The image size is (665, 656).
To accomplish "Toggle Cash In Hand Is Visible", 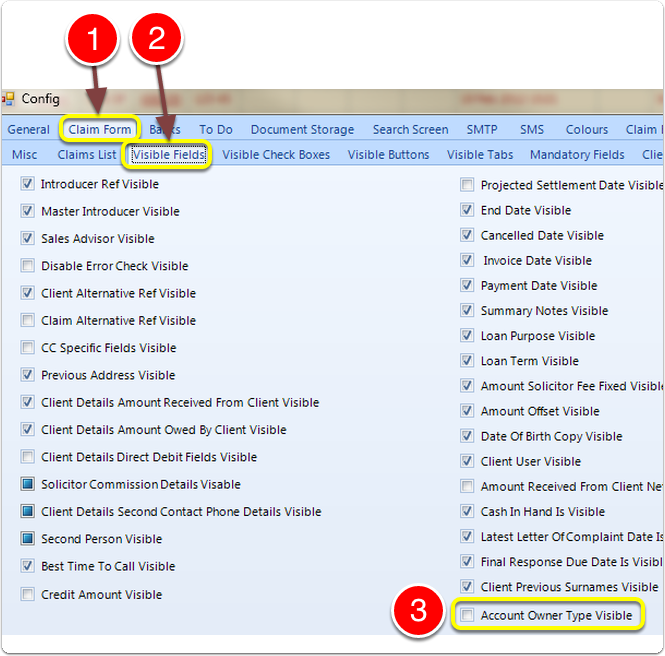I will 467,511.
